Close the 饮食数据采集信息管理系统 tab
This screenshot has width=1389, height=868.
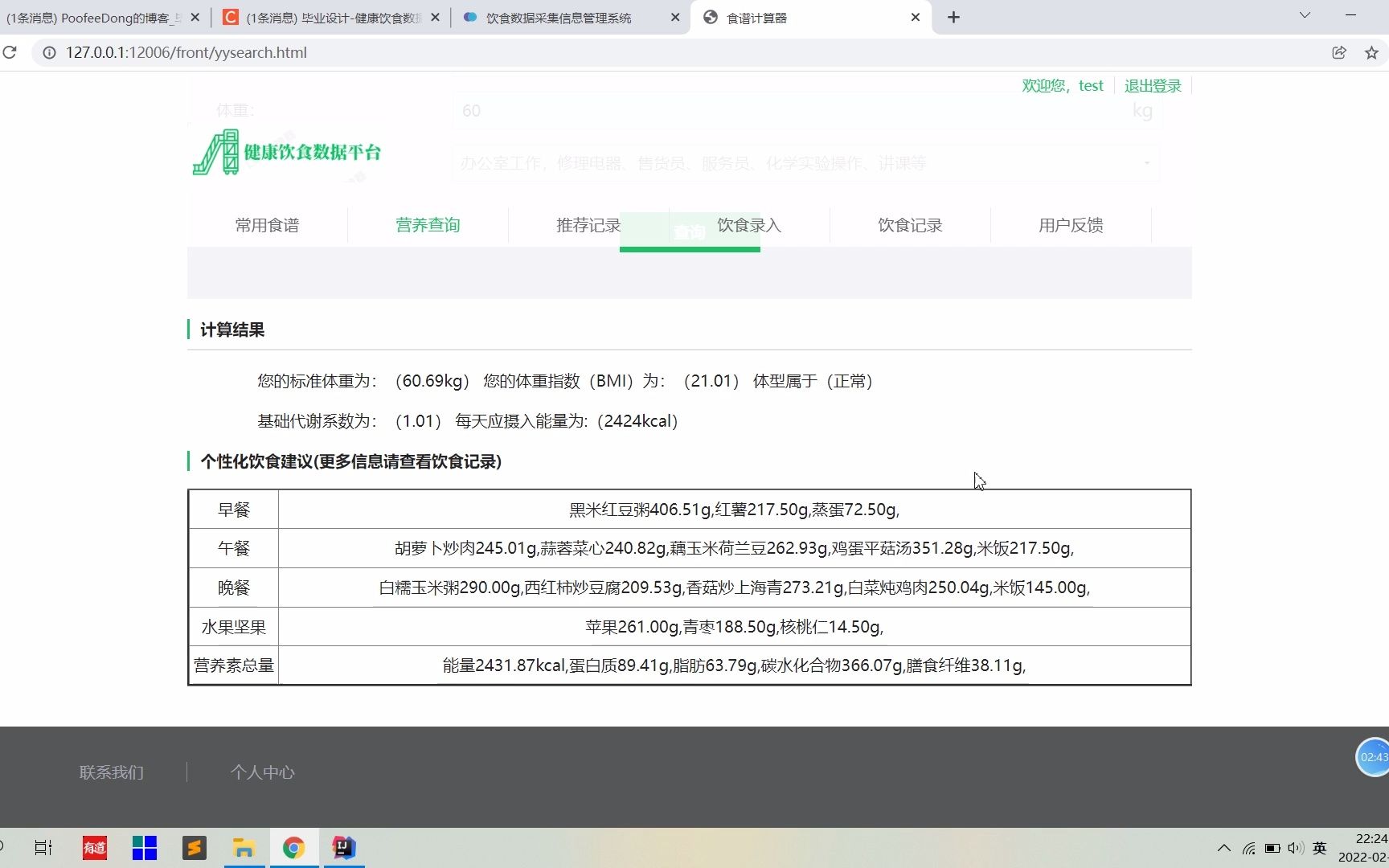click(x=675, y=17)
